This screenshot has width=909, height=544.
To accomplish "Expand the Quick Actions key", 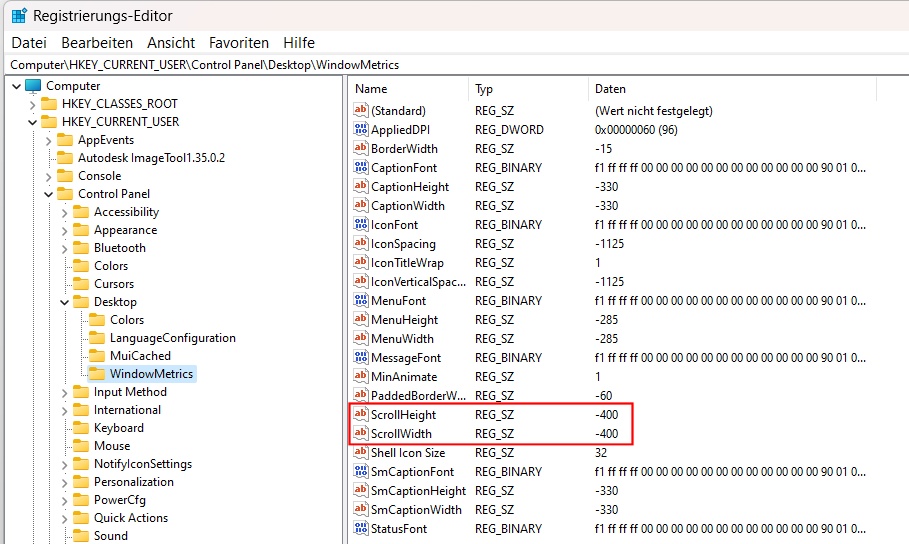I will 64,518.
